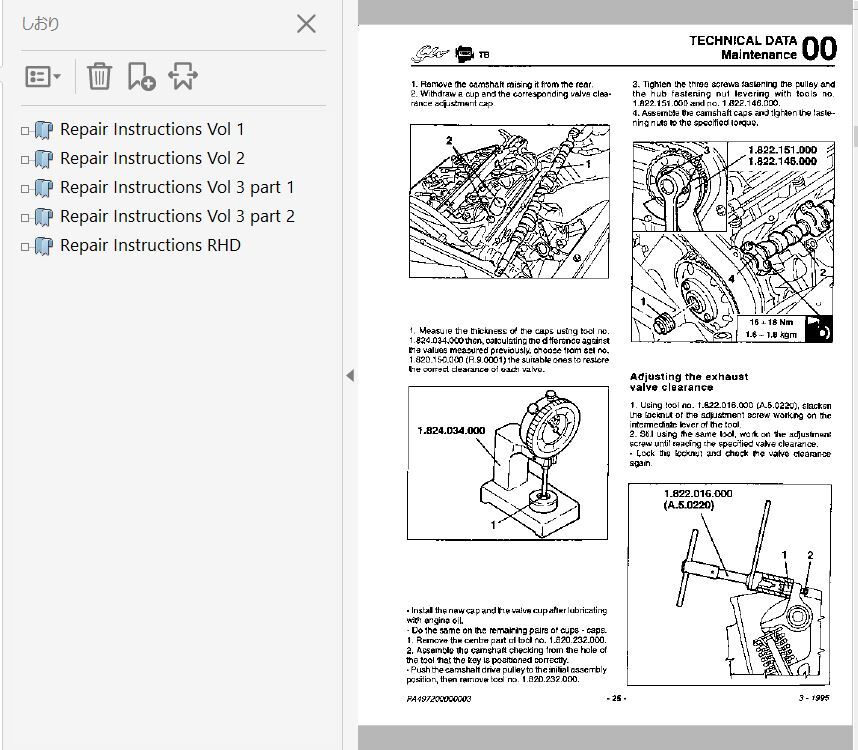Expand Repair Instructions RHD node
The image size is (858, 750).
(25, 247)
